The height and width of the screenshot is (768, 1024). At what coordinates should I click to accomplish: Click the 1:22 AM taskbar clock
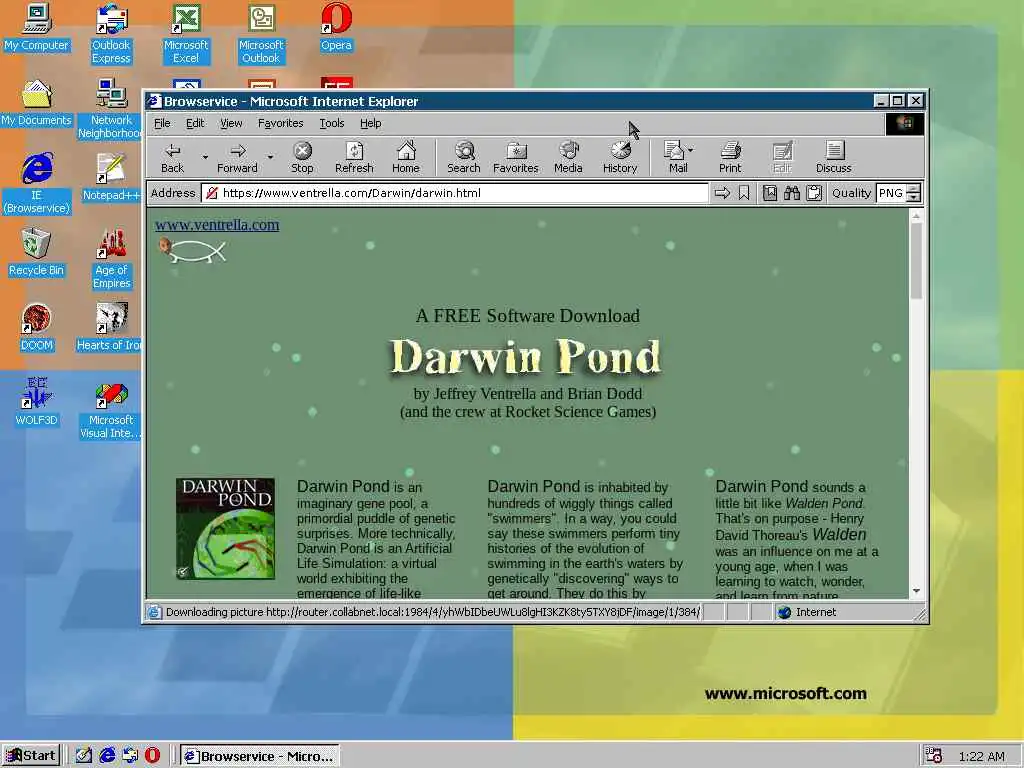(982, 756)
